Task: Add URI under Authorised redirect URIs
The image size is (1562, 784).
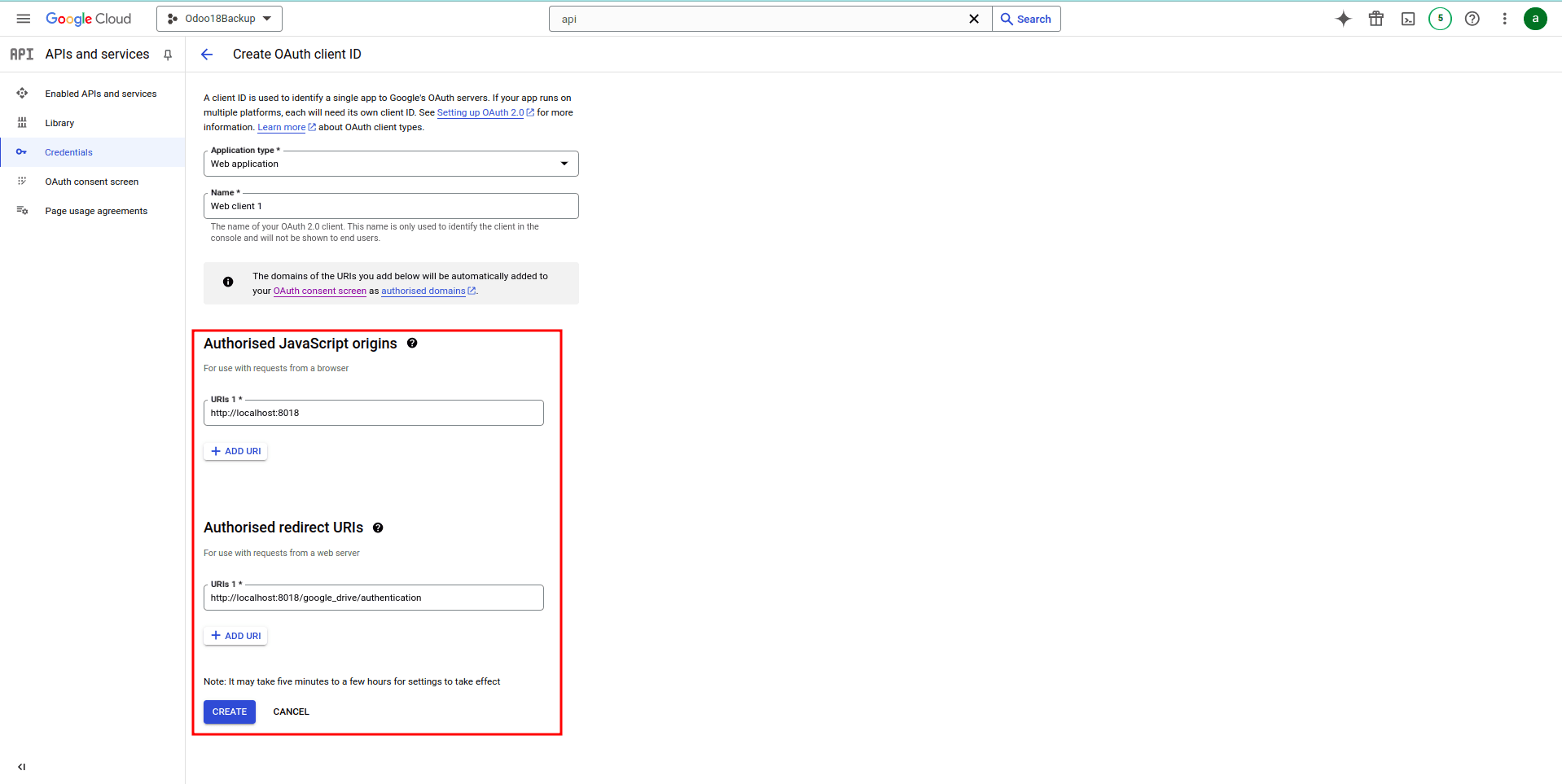Action: 235,636
